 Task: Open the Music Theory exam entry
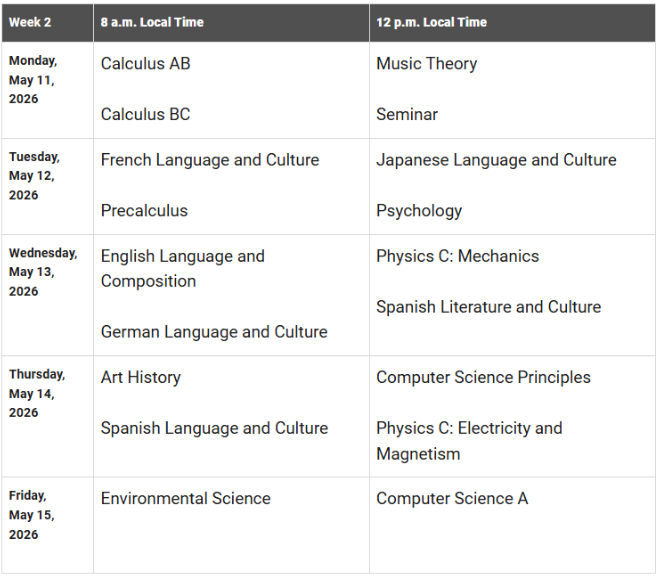pyautogui.click(x=426, y=63)
